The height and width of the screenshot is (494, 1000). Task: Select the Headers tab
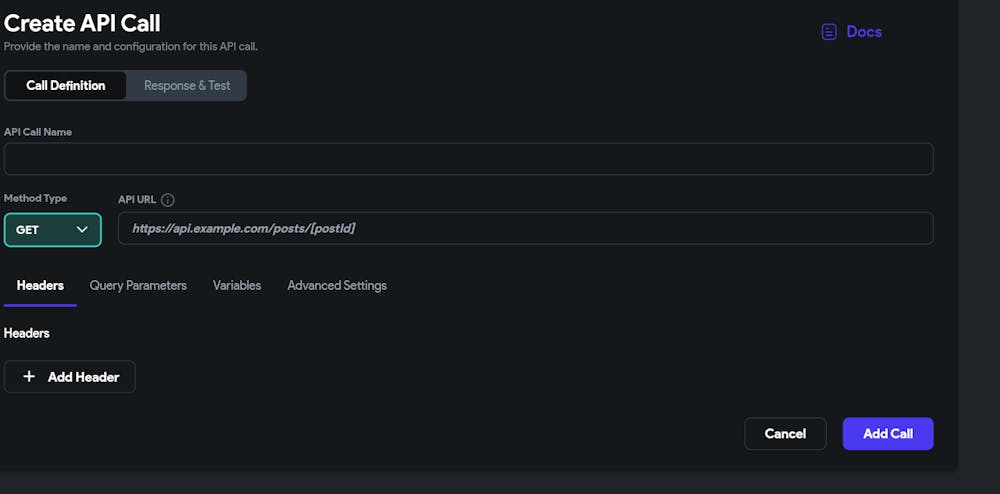point(40,286)
